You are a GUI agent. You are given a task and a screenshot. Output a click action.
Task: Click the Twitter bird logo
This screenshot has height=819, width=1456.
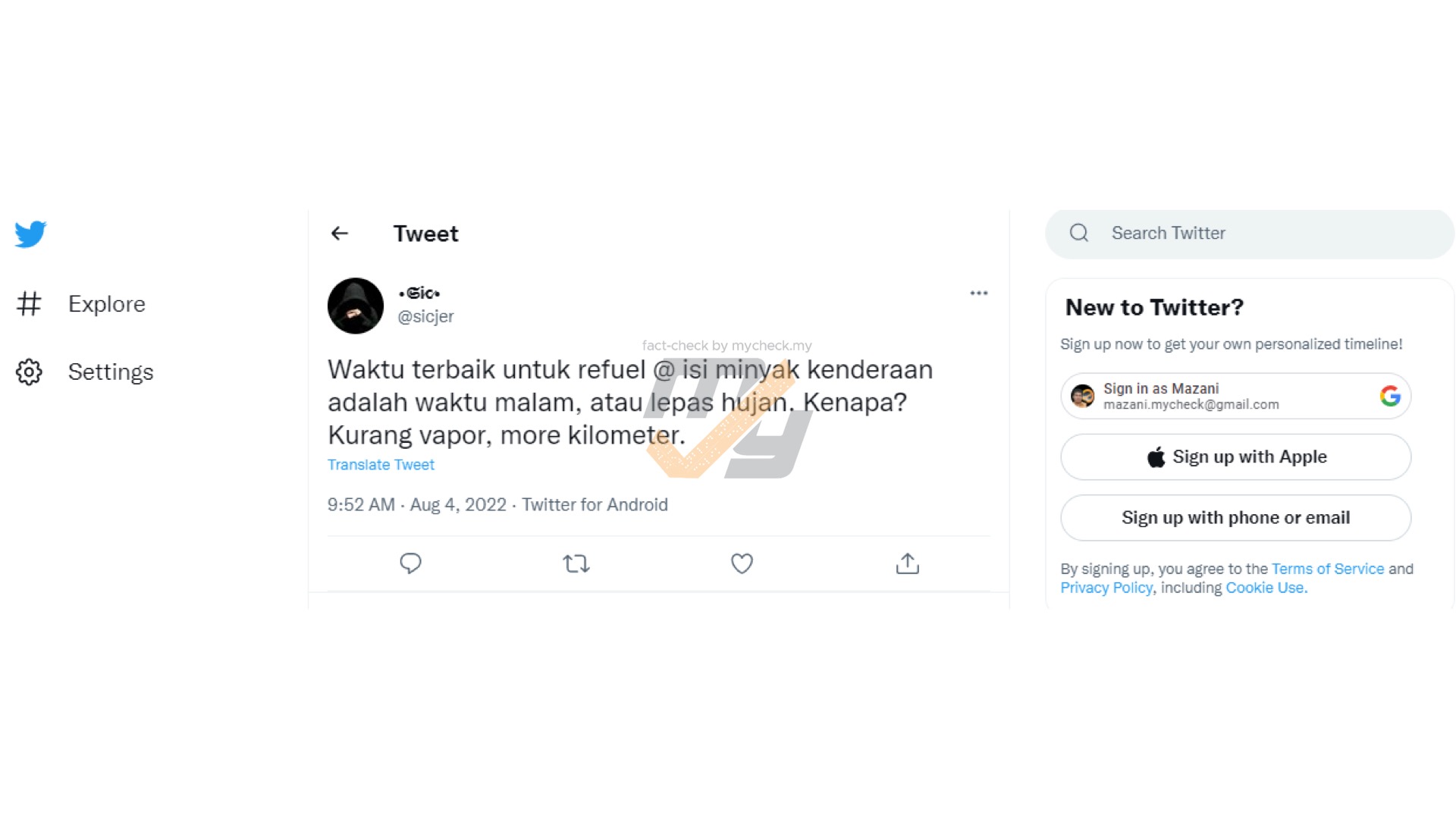point(30,234)
